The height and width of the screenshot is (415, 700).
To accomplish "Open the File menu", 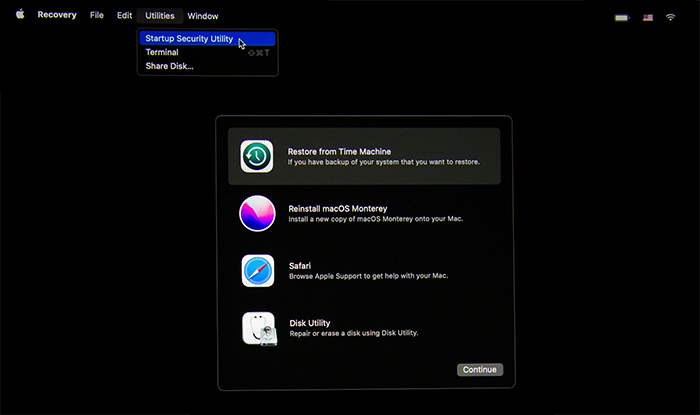I will [96, 16].
